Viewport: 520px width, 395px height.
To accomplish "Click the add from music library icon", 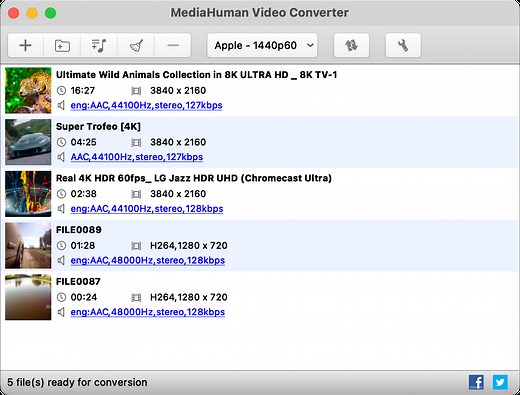I will point(99,45).
